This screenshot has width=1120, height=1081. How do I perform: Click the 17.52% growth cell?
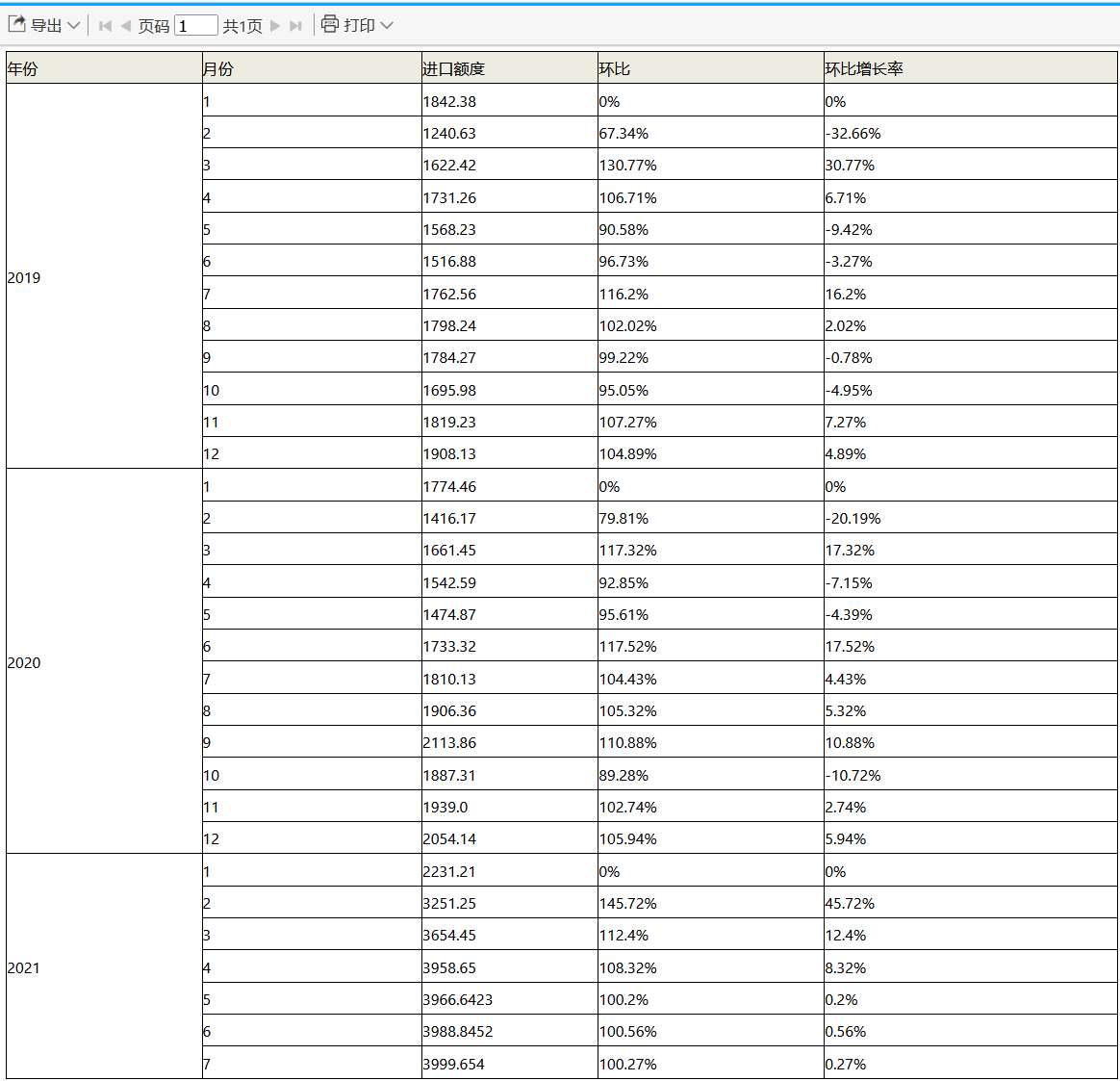click(971, 645)
